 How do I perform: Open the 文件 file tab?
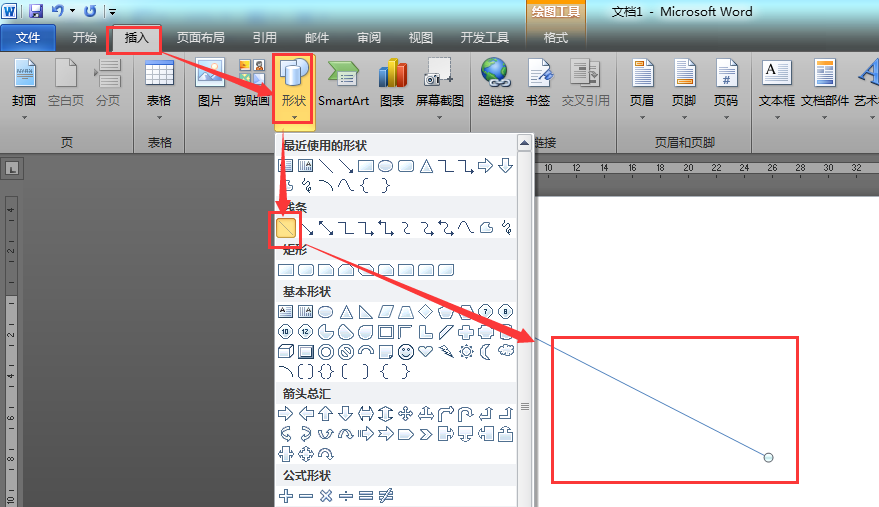(28, 38)
